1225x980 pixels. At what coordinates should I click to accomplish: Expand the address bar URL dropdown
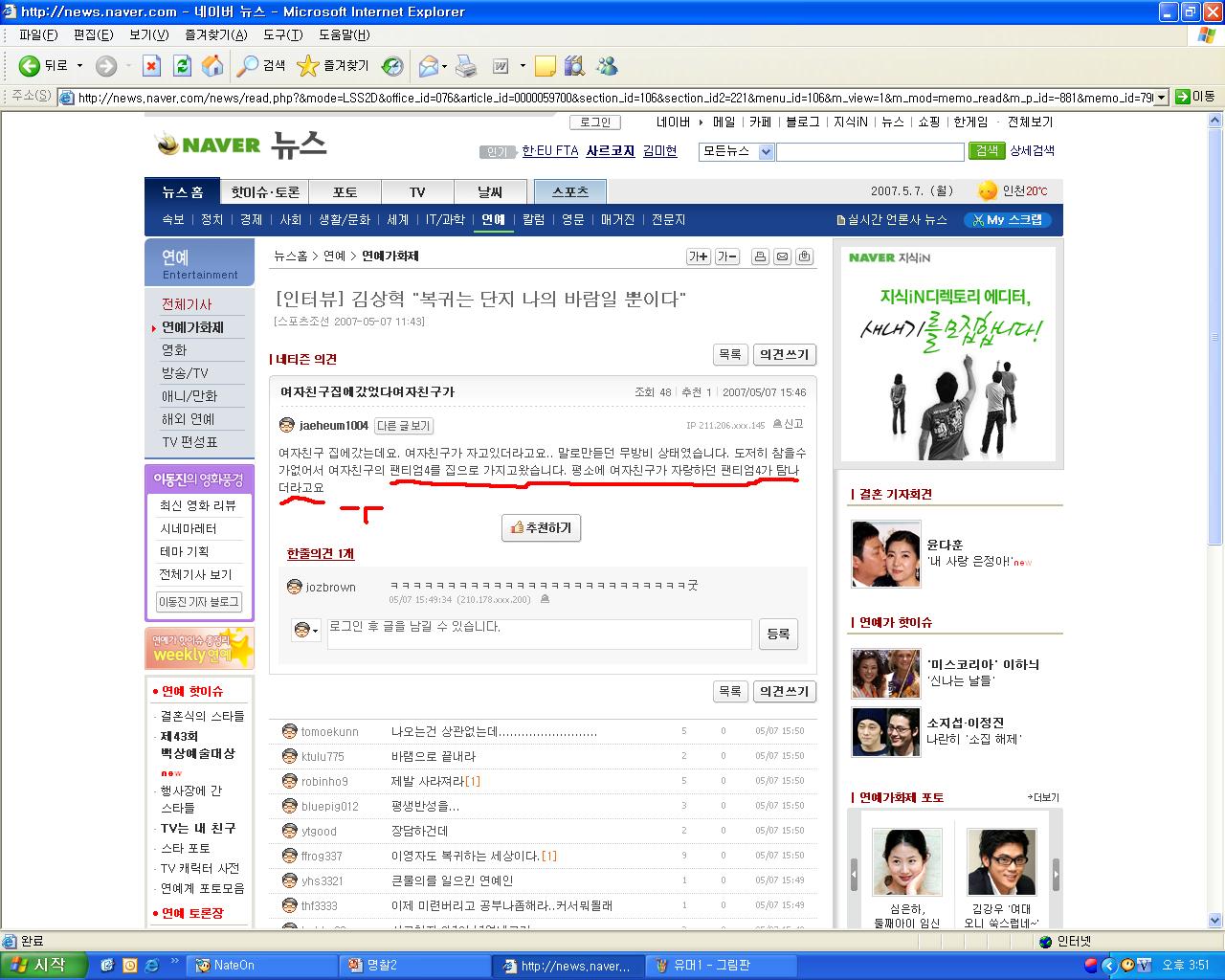click(1161, 97)
